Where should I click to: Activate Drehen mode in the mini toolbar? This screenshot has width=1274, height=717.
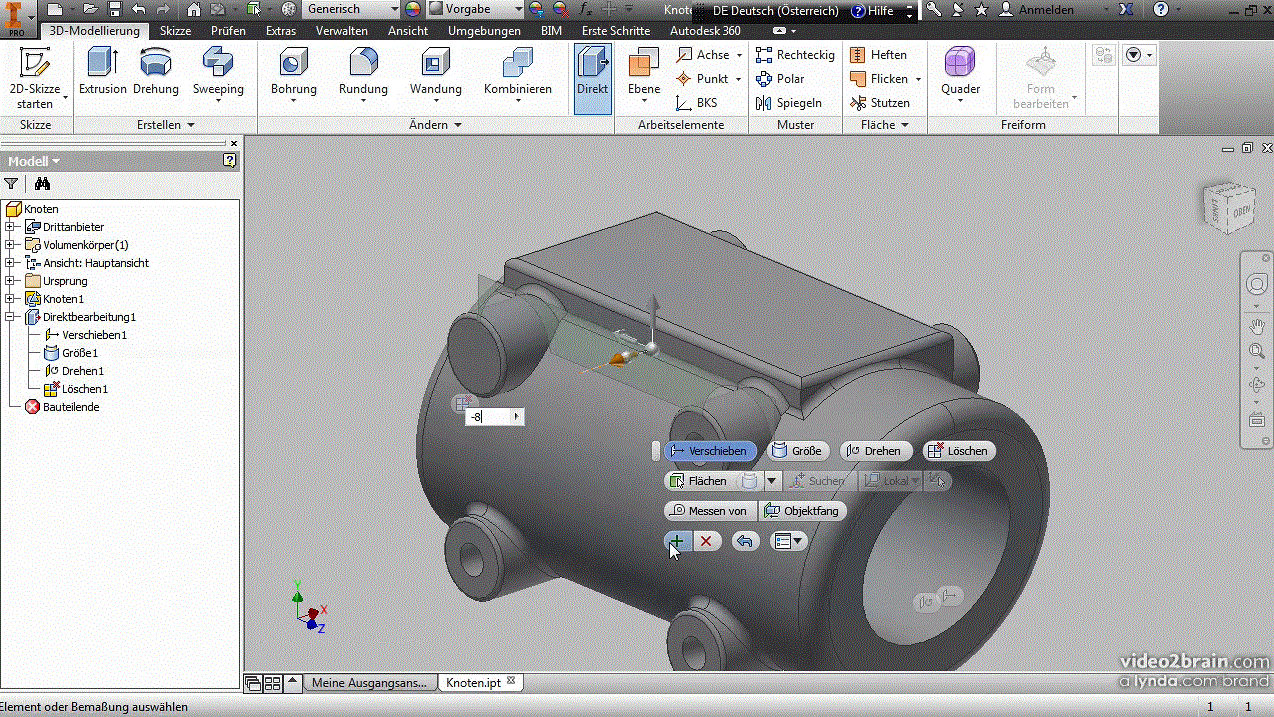point(876,451)
